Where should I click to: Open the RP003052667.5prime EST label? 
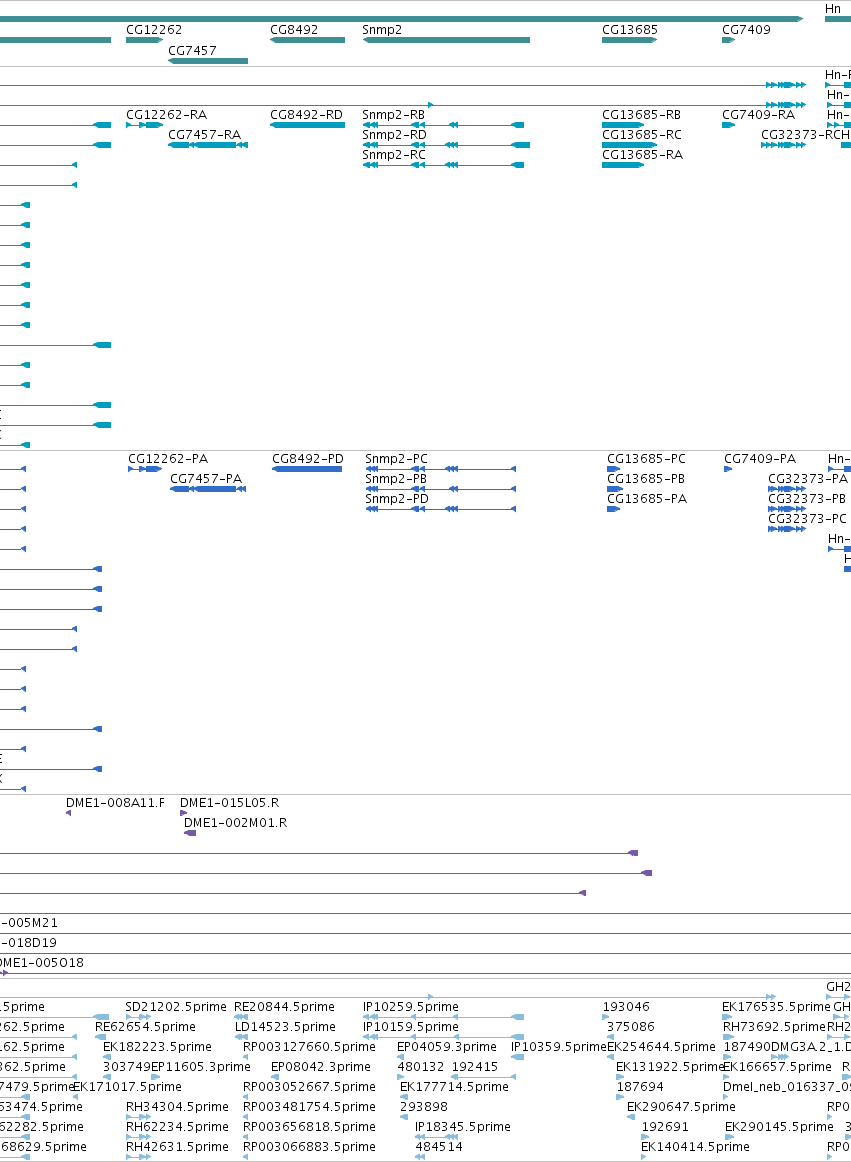click(309, 1087)
